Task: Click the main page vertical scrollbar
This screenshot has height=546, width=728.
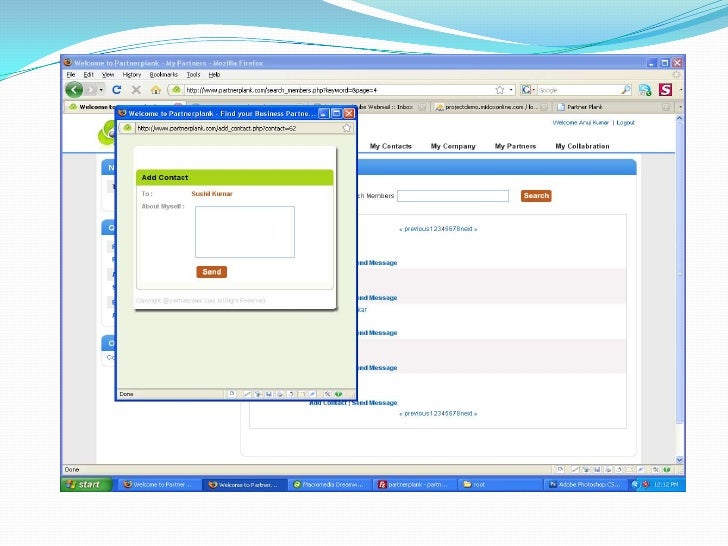Action: 679,273
